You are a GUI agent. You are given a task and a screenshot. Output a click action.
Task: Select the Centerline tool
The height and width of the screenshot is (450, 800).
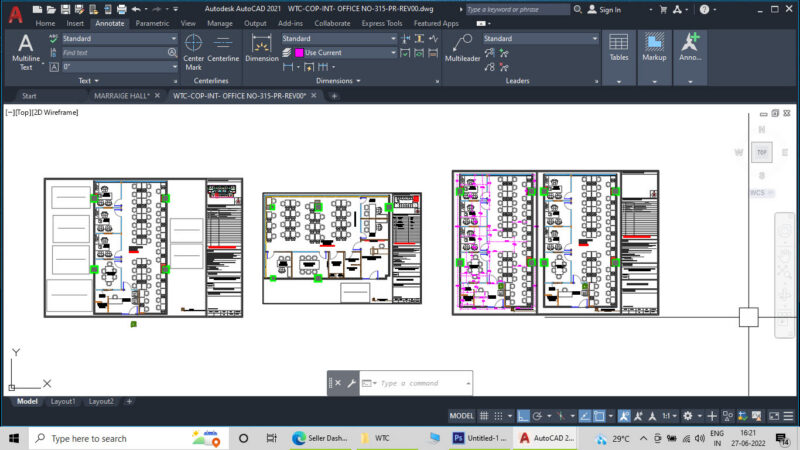pyautogui.click(x=223, y=49)
